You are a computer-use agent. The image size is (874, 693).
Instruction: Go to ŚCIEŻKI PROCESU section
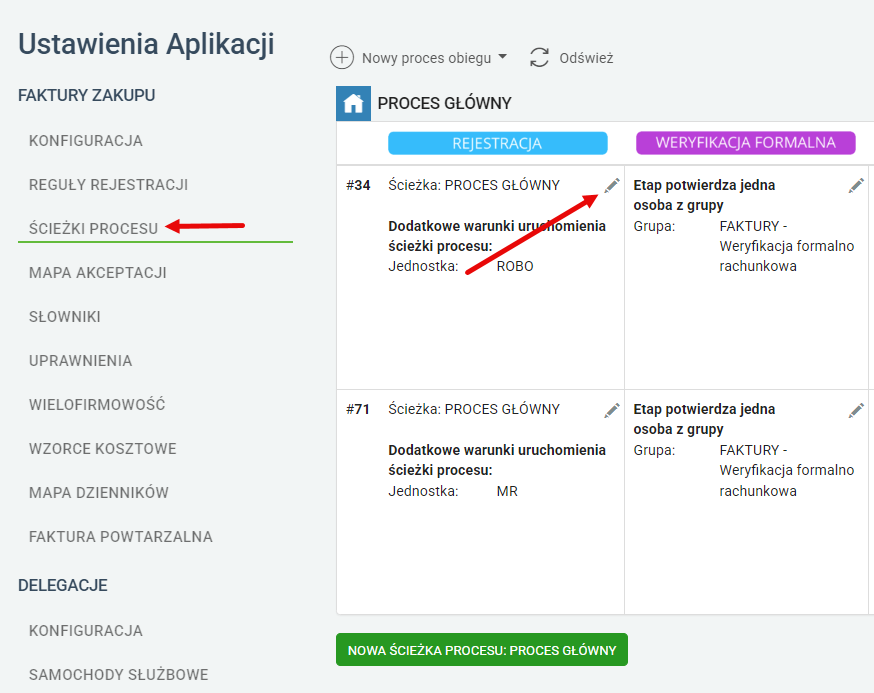tap(94, 229)
